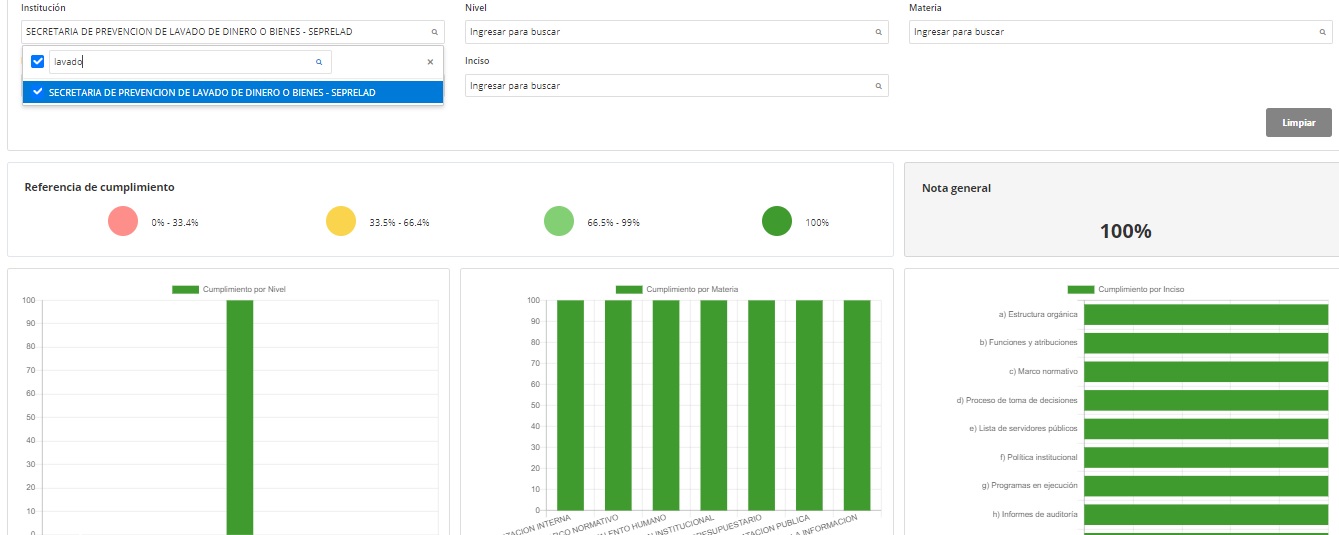Click the 'e) Lista de servidores públicos' axis label
Viewport: 1339px width, 535px height.
point(1023,428)
